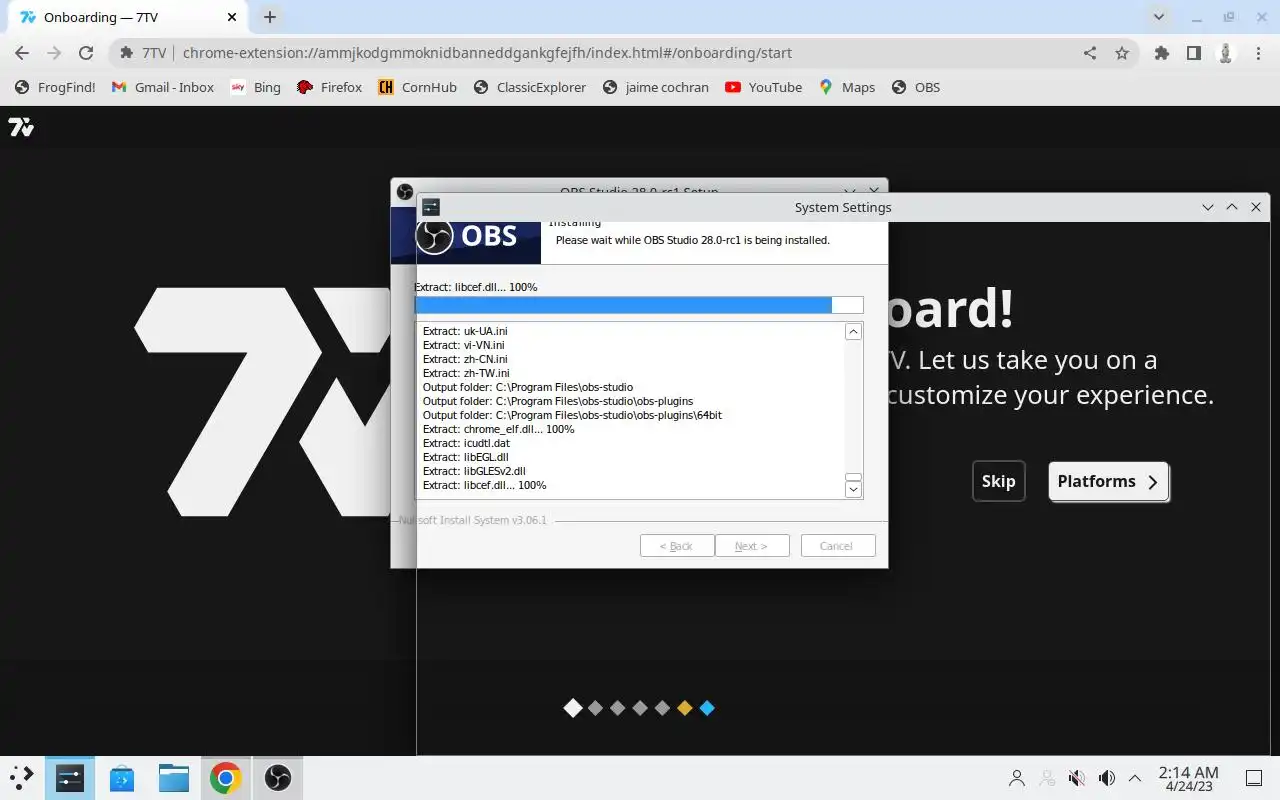Maximize the System Settings window
Screen dimensions: 1280x800
pos(1232,207)
